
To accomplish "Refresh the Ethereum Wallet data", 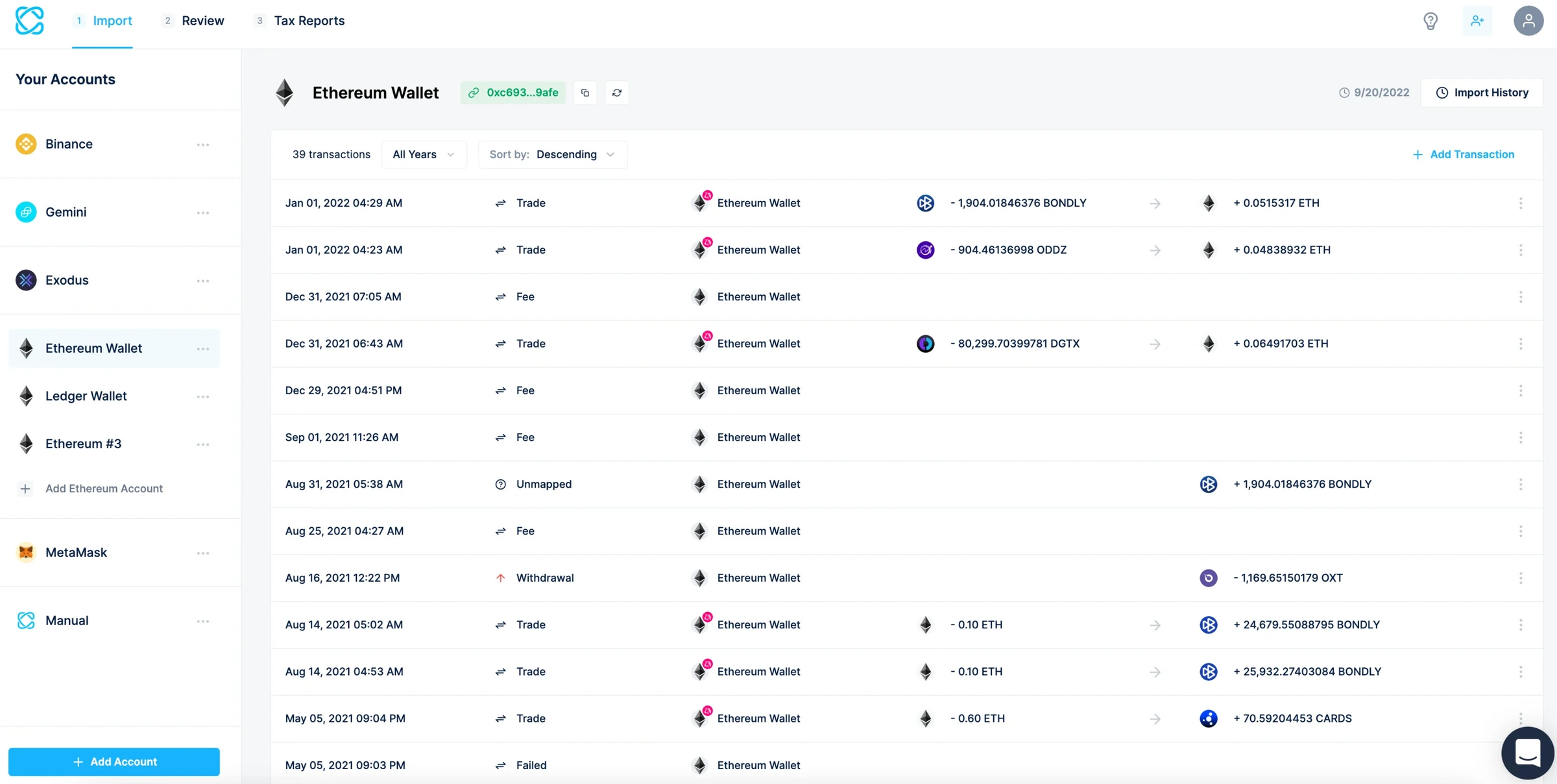I will pos(616,93).
